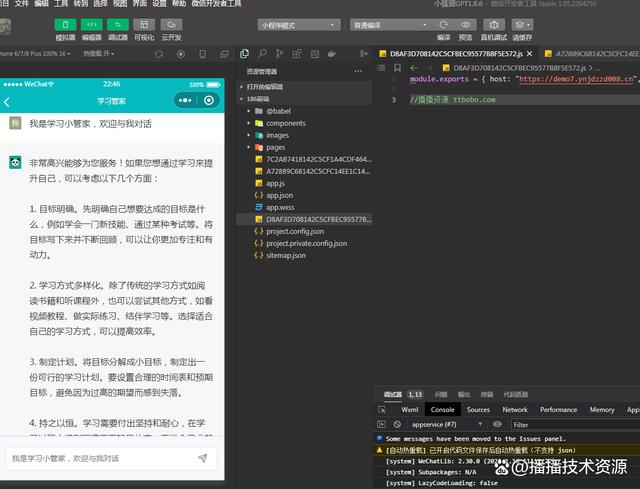
Task: Click the editor bookmark icon
Action: (x=397, y=68)
